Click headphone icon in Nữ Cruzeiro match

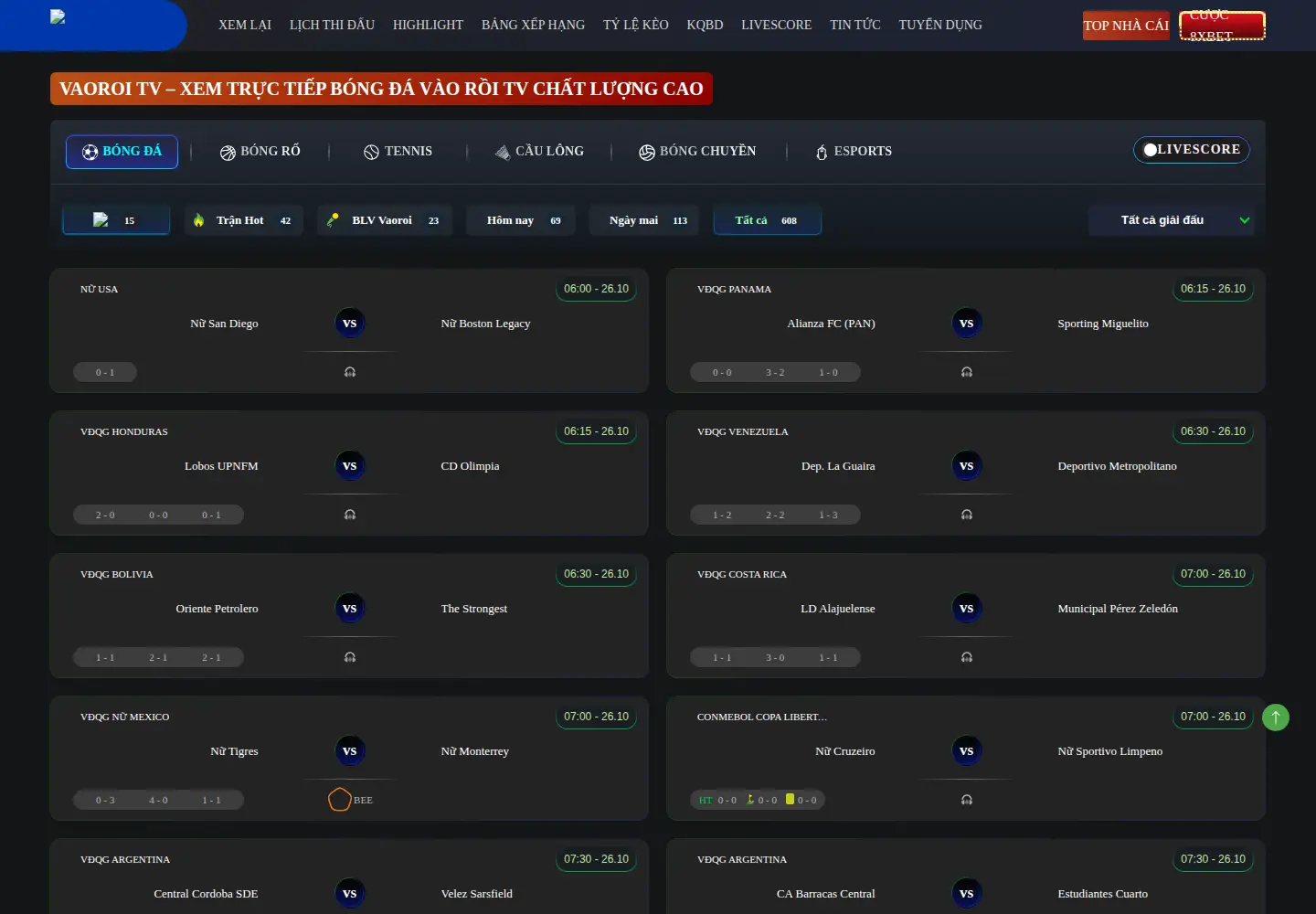[x=967, y=800]
